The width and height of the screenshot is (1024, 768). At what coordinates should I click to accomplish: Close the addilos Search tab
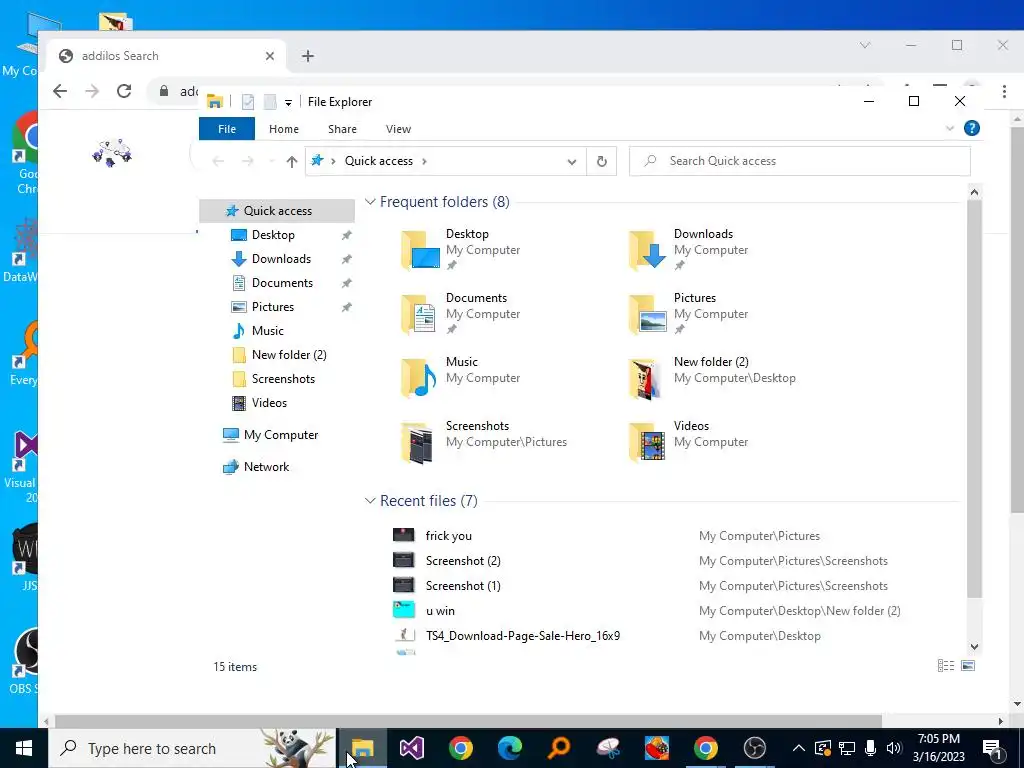click(270, 56)
